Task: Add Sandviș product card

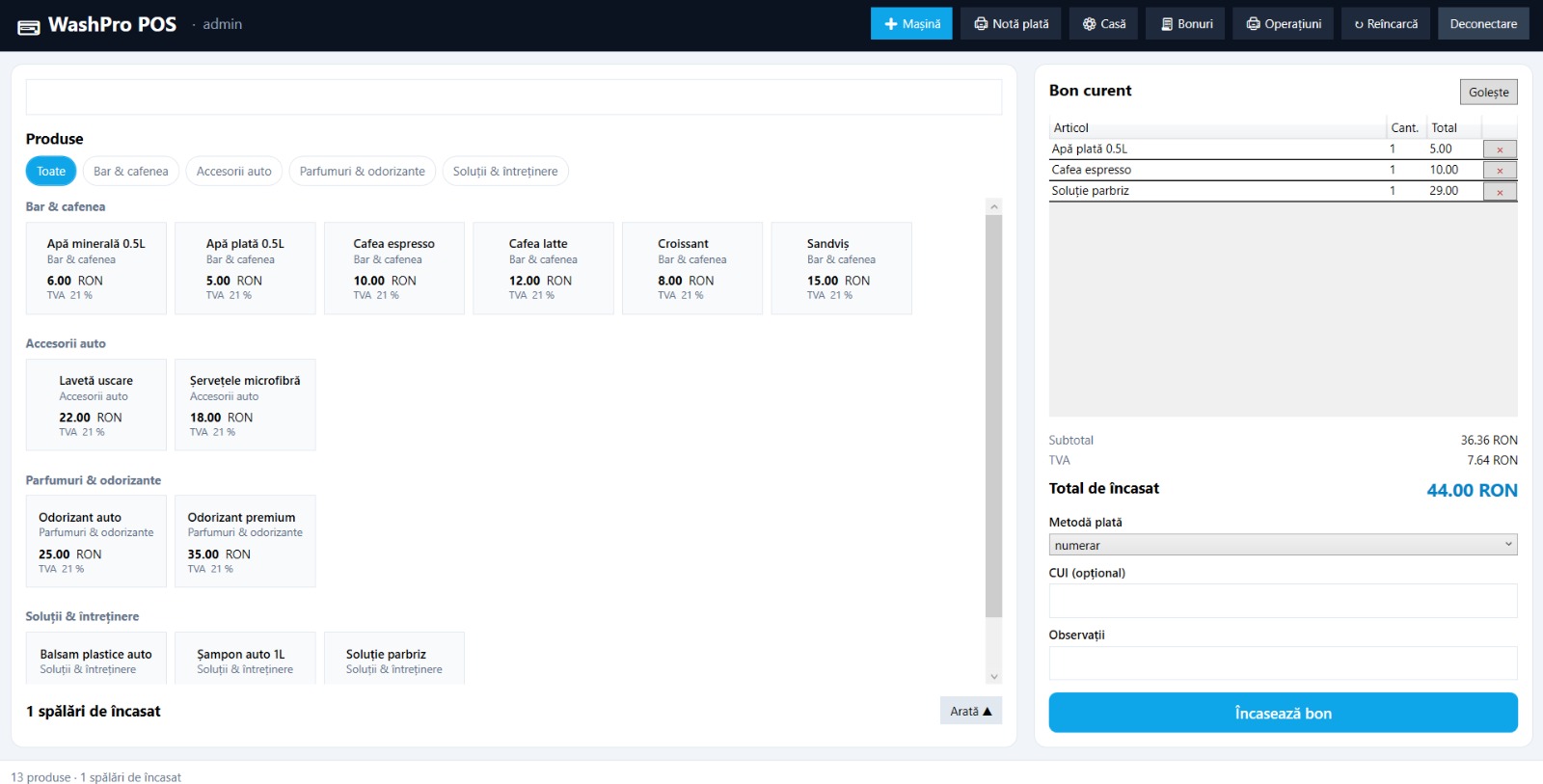Action: [x=841, y=268]
